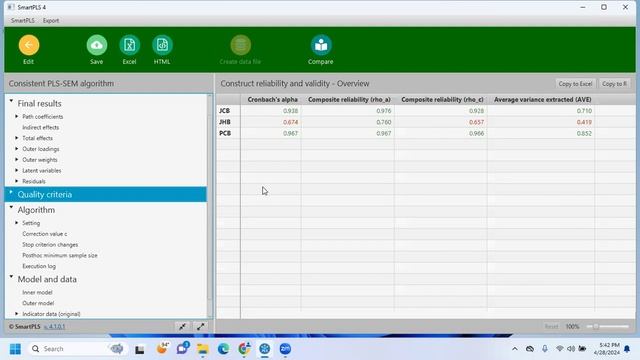Open Posthoc minimum sample size
The width and height of the screenshot is (640, 360).
60,255
